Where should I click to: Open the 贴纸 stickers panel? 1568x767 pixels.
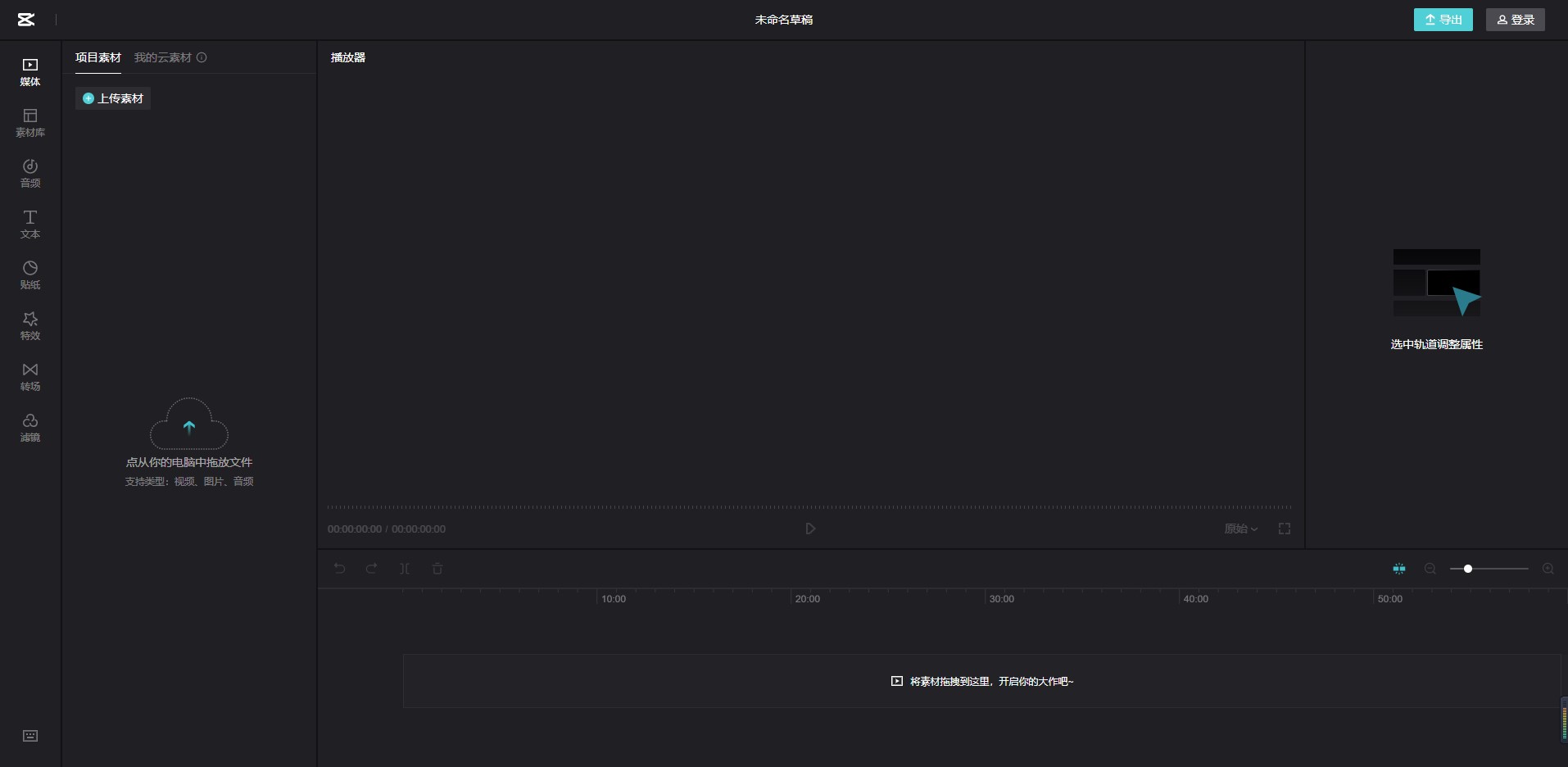[x=30, y=275]
